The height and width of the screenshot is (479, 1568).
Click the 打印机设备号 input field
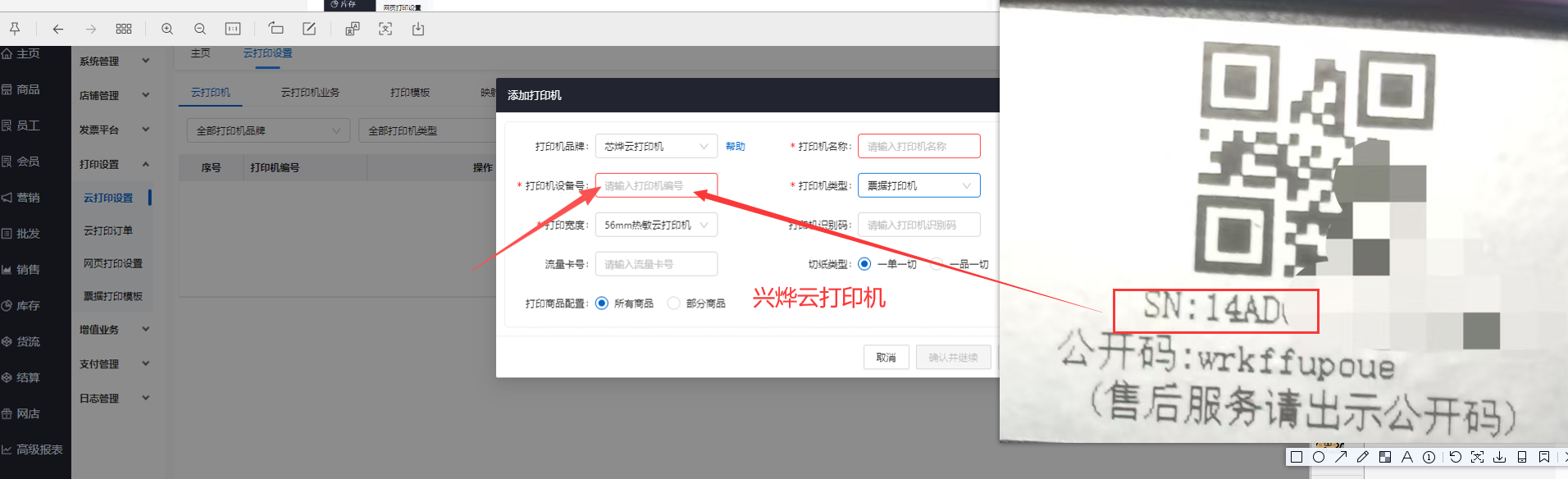tap(656, 185)
